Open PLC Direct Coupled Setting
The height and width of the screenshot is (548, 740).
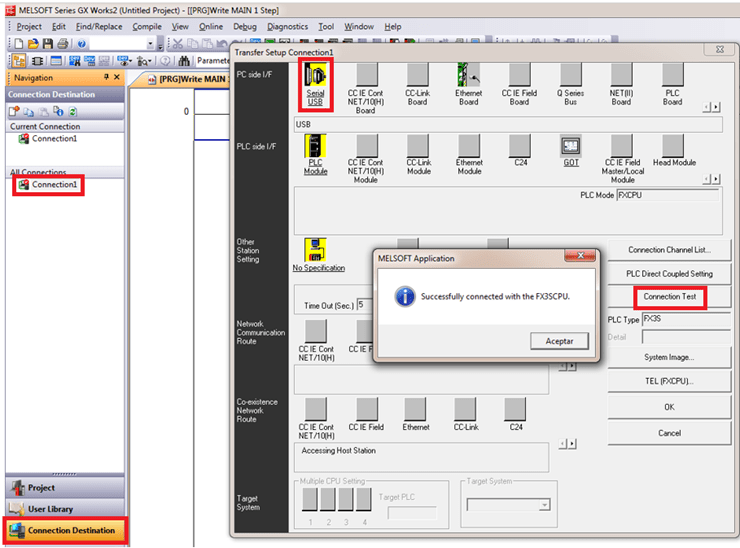pyautogui.click(x=669, y=274)
